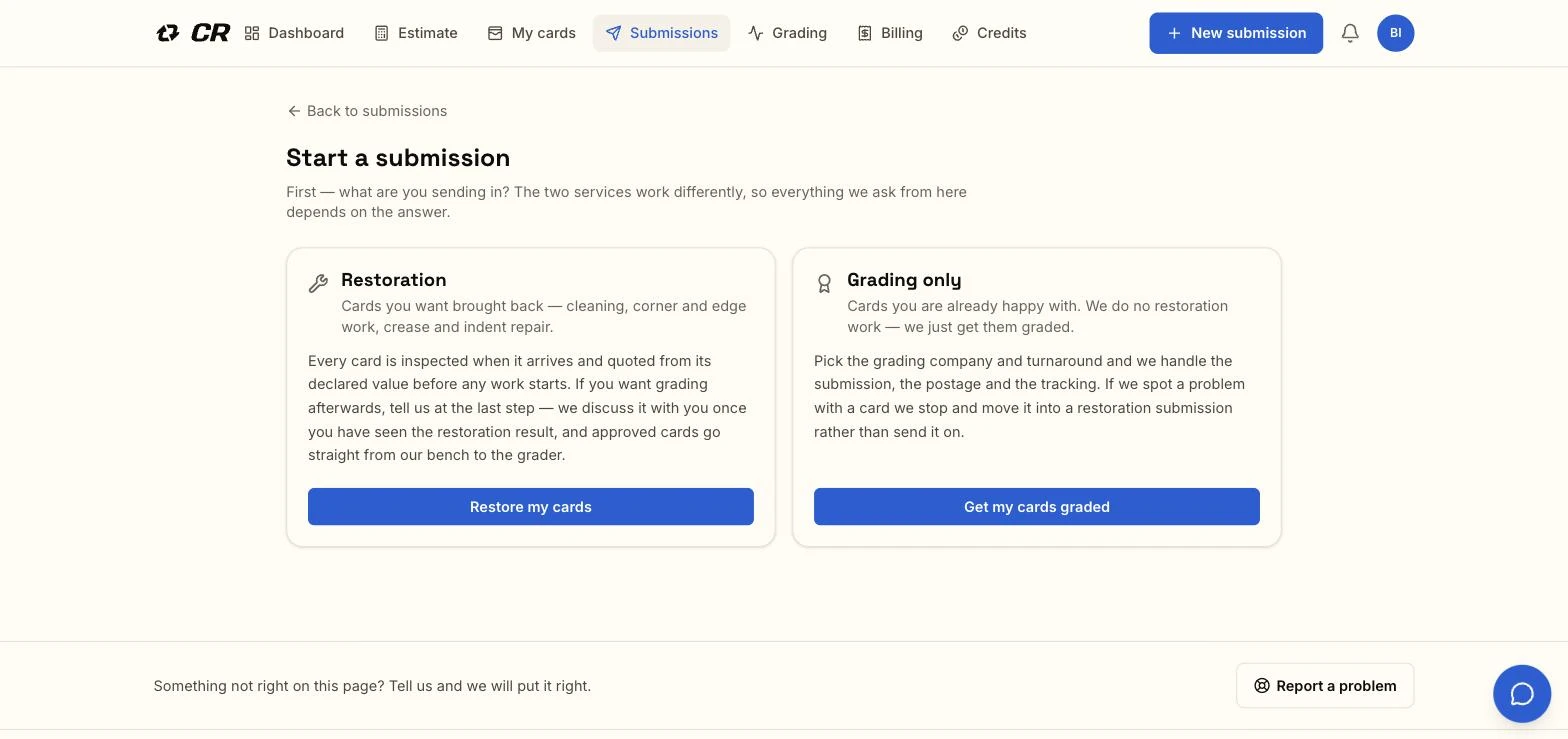The image size is (1568, 739).
Task: Click the back arrow icon
Action: click(x=294, y=111)
